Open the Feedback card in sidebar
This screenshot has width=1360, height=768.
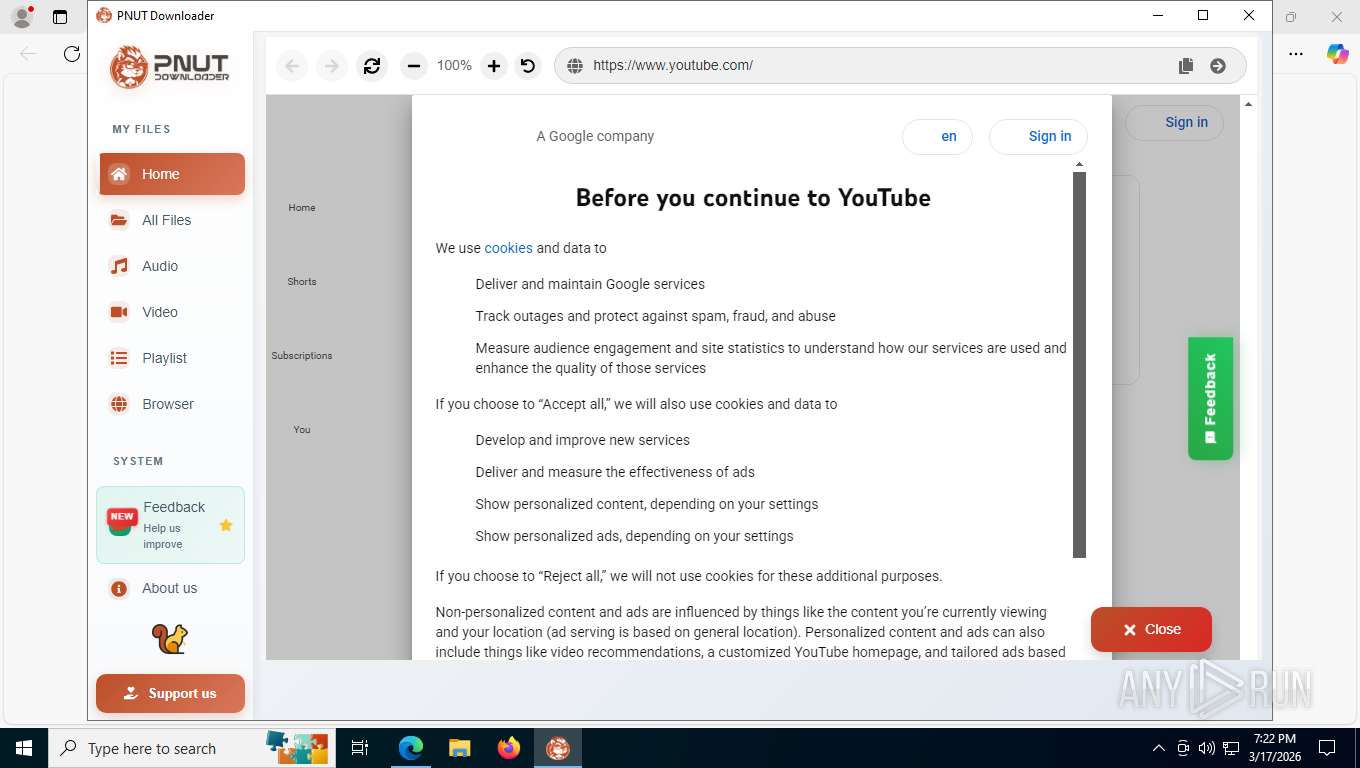170,525
